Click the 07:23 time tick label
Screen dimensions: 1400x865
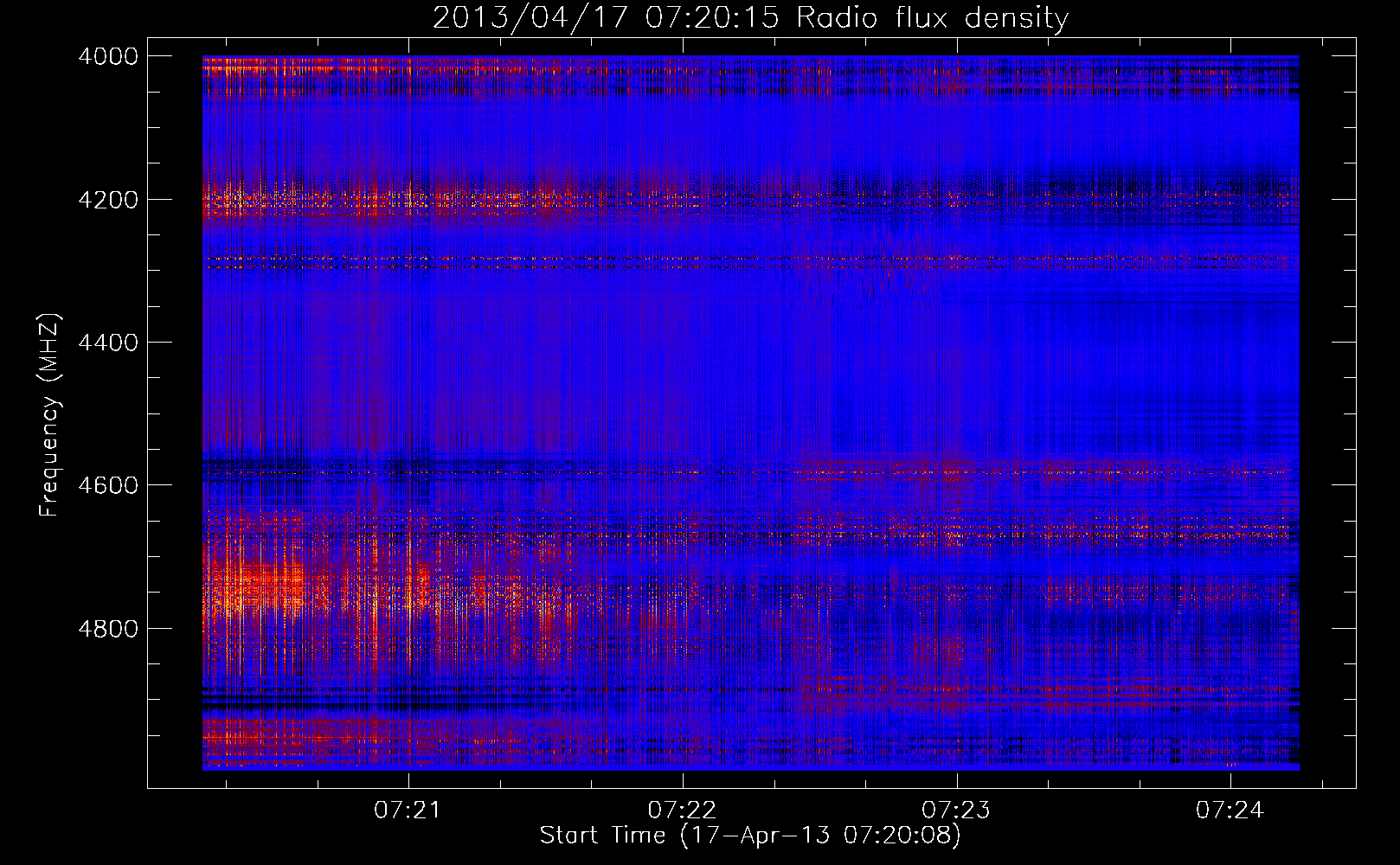pyautogui.click(x=956, y=811)
